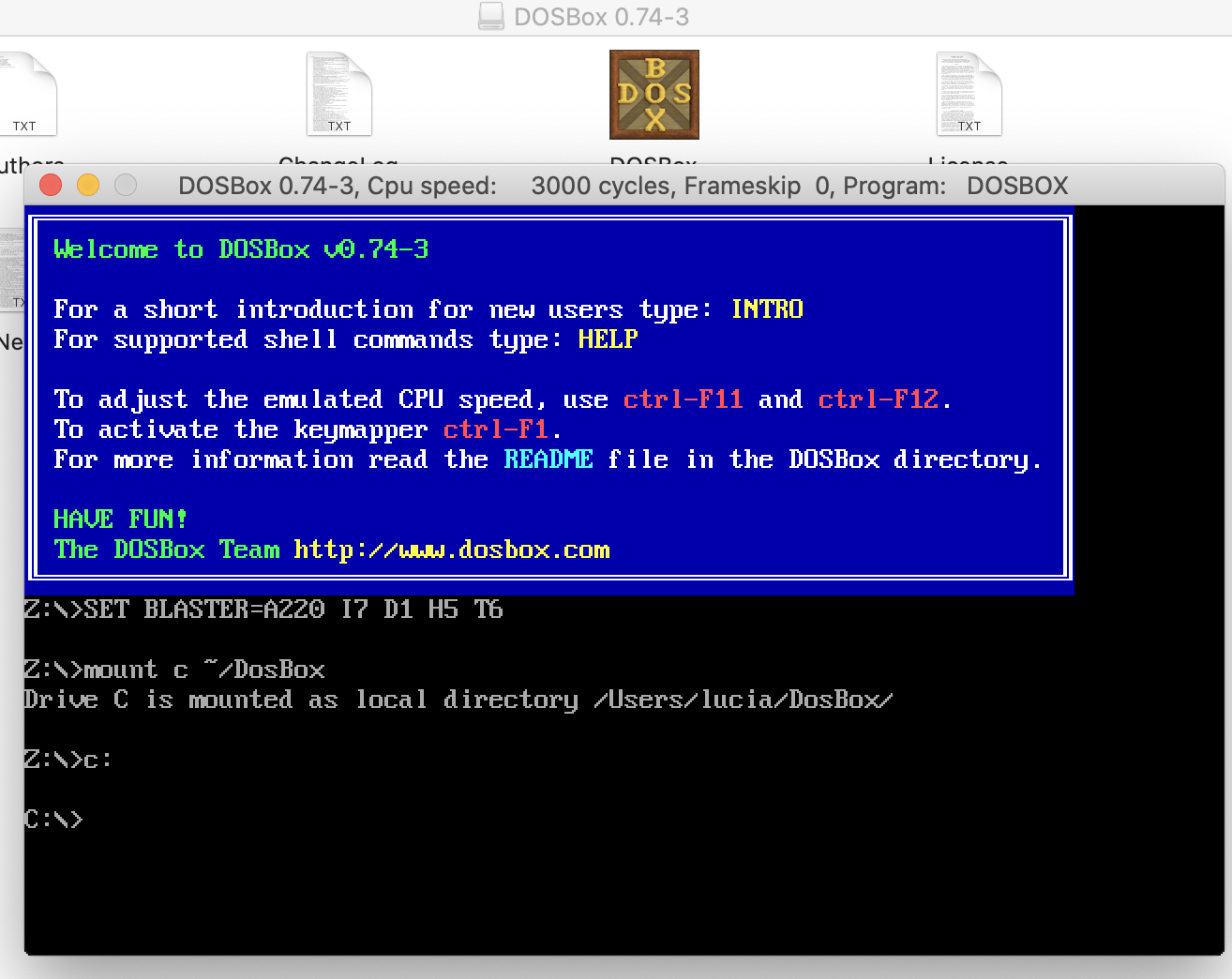Image resolution: width=1232 pixels, height=979 pixels.
Task: Click the http://www.dosbox.com URL text
Action: pos(452,550)
